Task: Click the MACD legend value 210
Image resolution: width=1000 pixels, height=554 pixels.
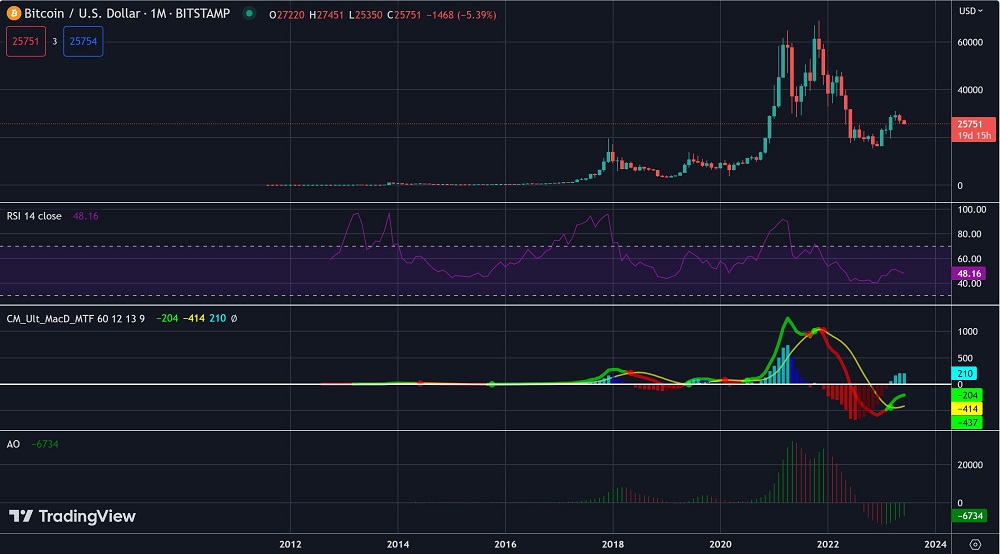Action: (217, 318)
